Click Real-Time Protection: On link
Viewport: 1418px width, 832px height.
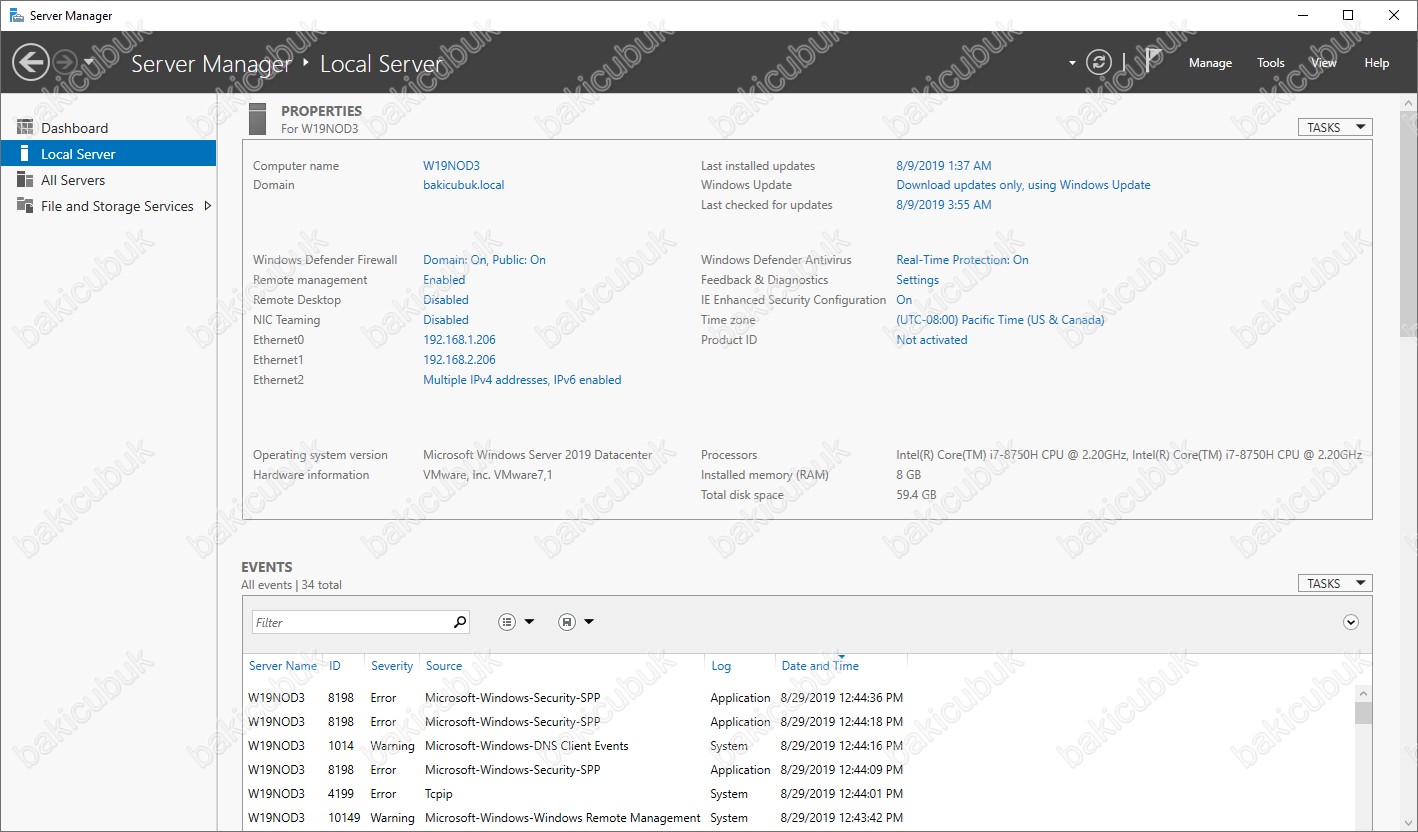click(962, 260)
